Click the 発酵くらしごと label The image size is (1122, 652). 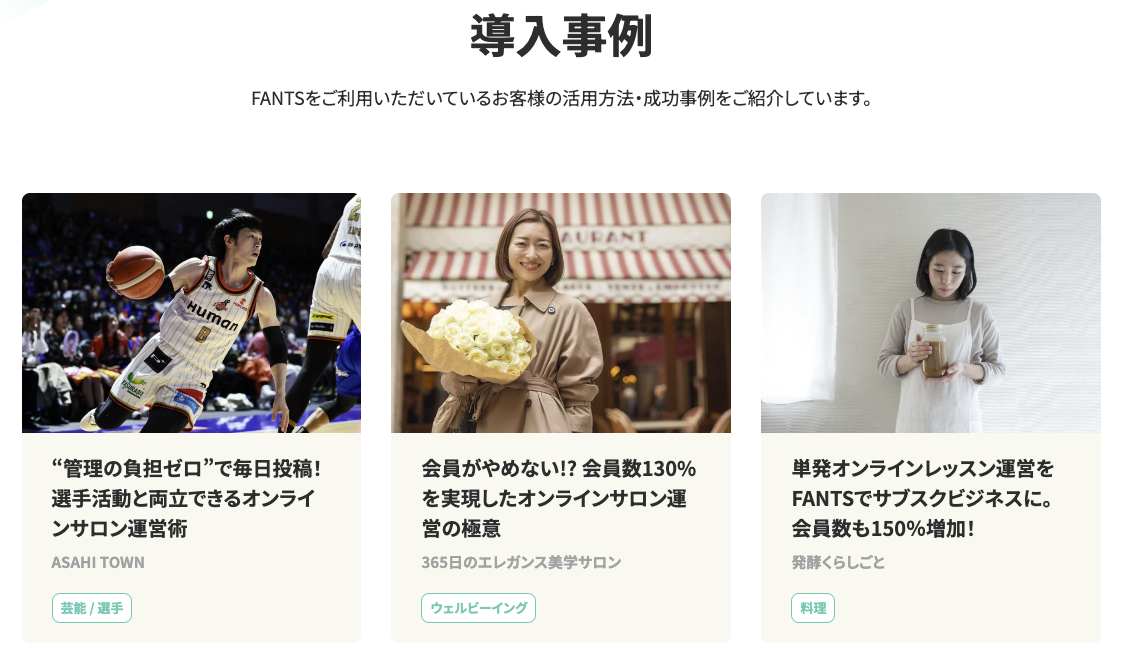pyautogui.click(x=838, y=563)
